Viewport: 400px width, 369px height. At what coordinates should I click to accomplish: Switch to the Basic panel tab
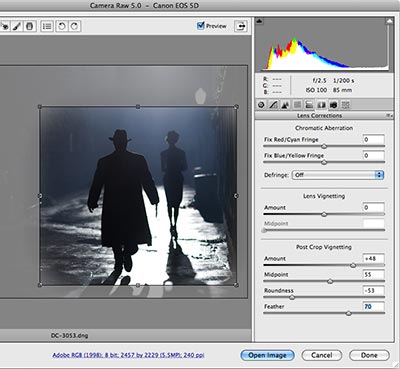click(261, 105)
